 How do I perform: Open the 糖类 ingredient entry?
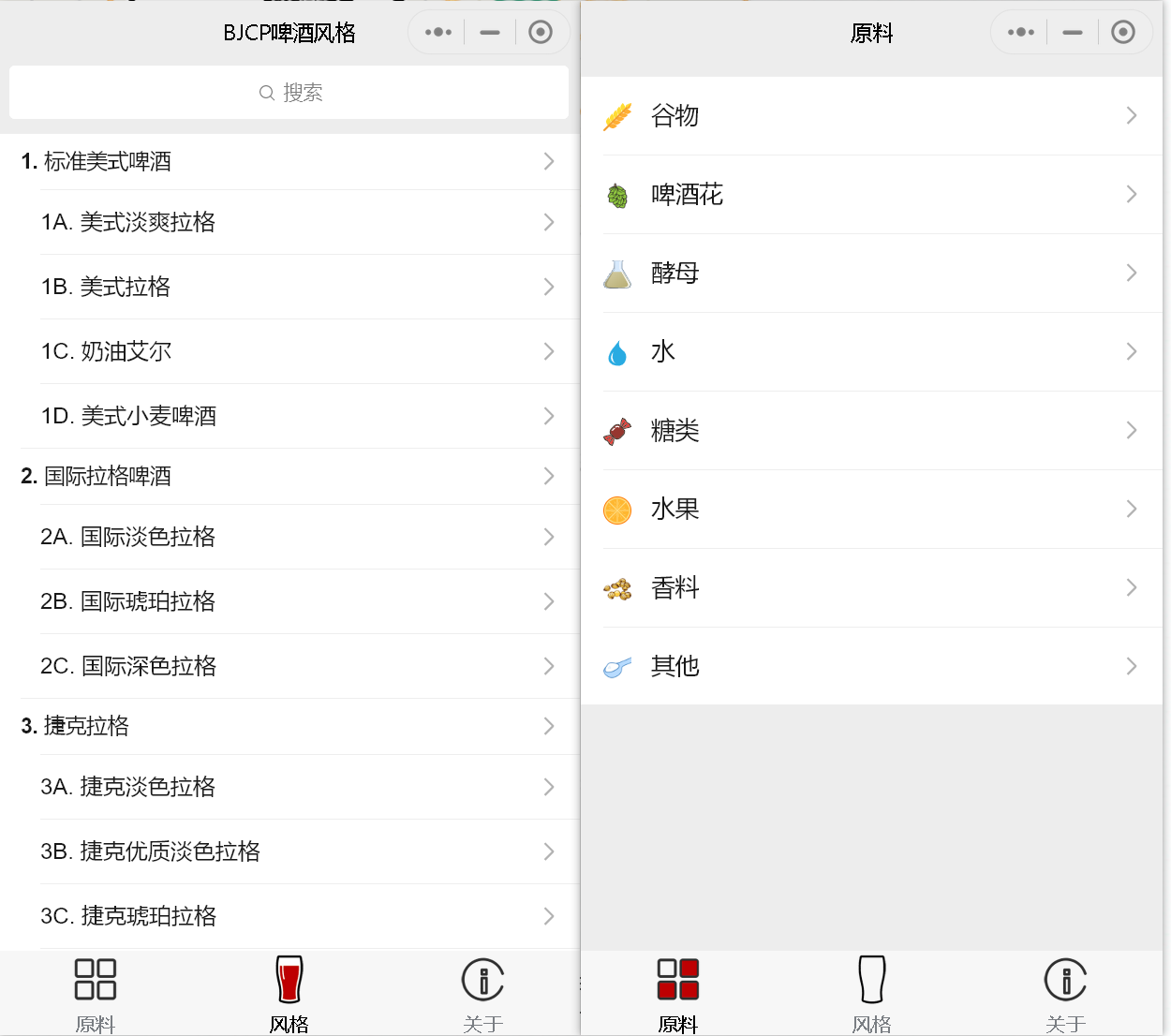[871, 430]
